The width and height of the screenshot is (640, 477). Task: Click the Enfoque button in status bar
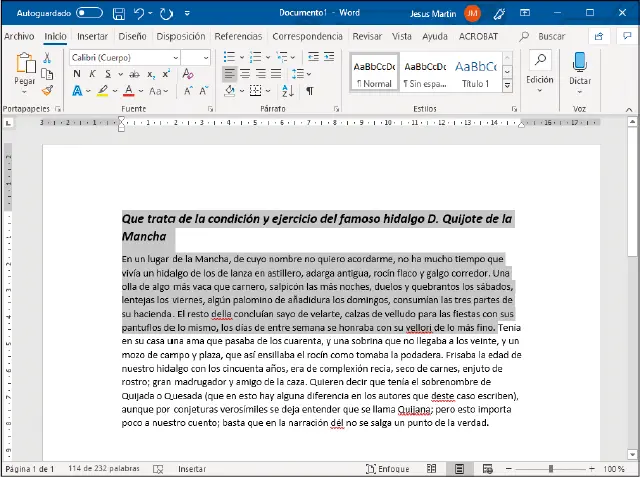tap(388, 468)
